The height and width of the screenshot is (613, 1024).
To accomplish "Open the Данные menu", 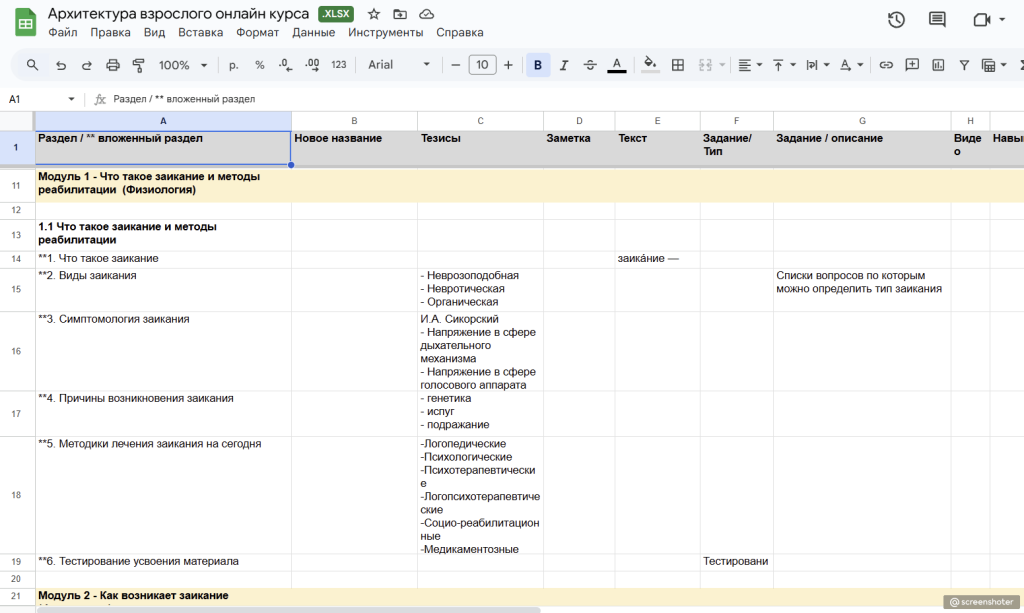I will coord(314,32).
